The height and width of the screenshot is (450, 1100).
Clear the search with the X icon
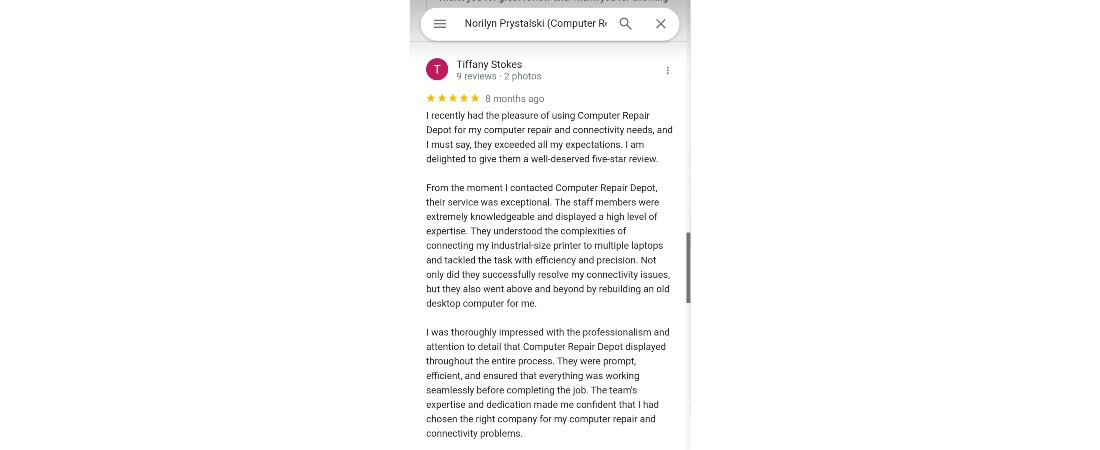click(x=661, y=24)
